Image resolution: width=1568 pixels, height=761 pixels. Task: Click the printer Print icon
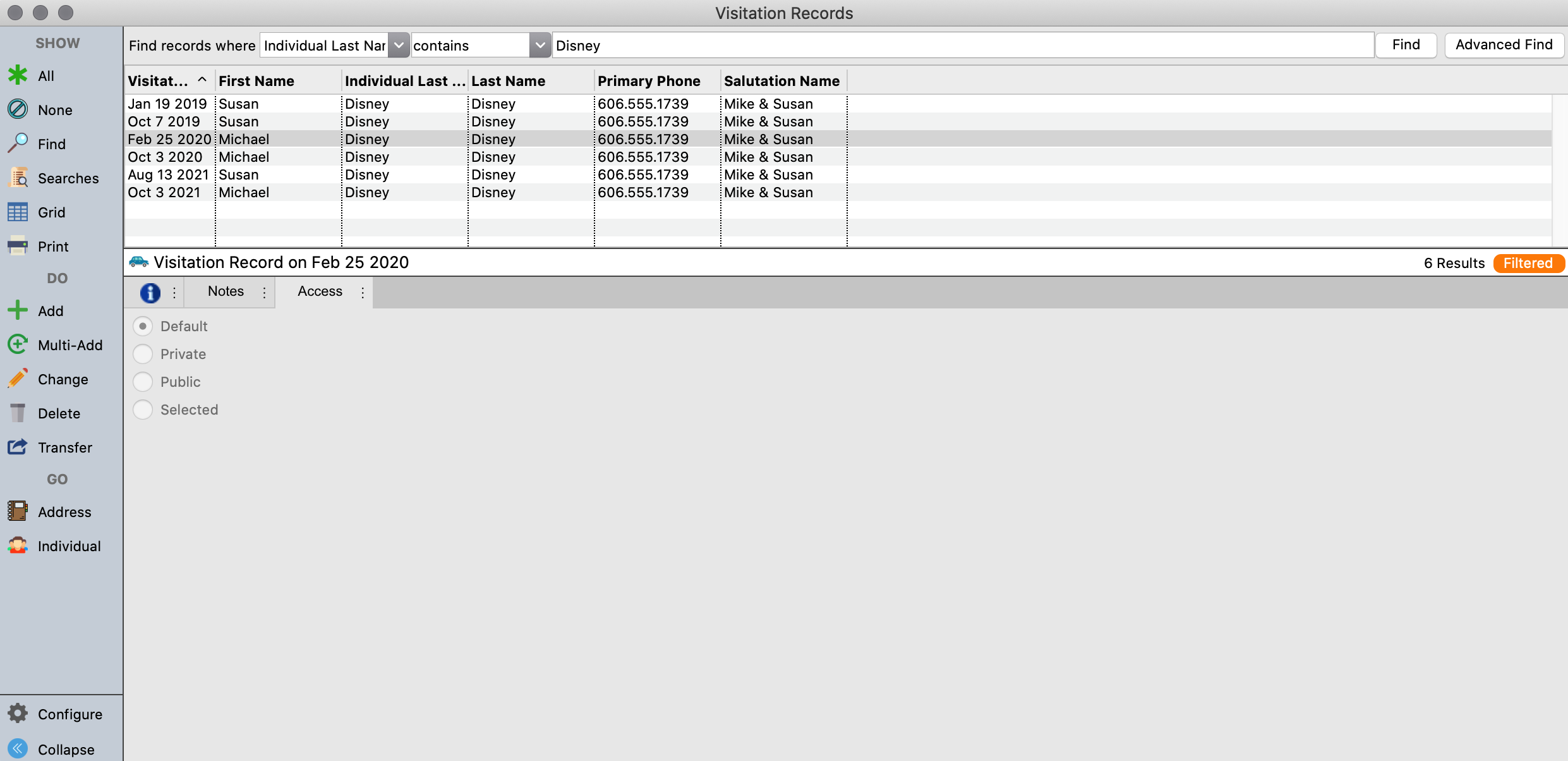[x=18, y=247]
